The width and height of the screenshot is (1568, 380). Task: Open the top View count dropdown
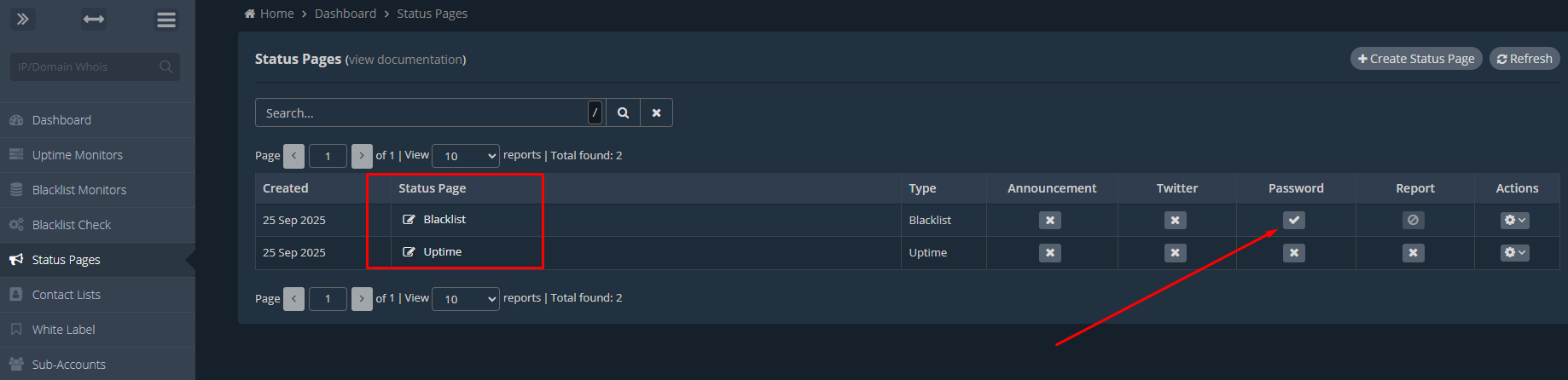[x=466, y=156]
